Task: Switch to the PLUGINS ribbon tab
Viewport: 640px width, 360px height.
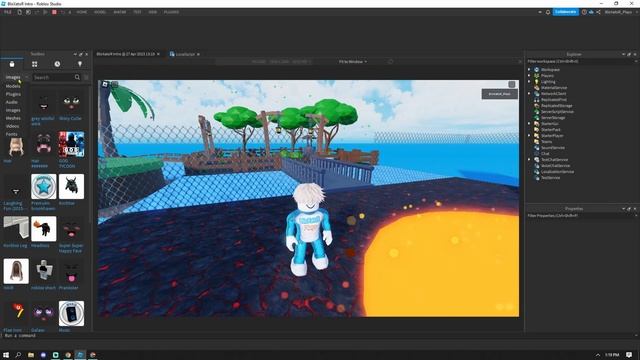Action: tap(171, 12)
